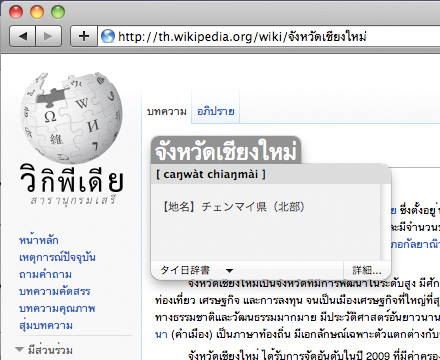Click the dictionary popup vertical scrollbar
The image size is (440, 360).
tap(385, 222)
